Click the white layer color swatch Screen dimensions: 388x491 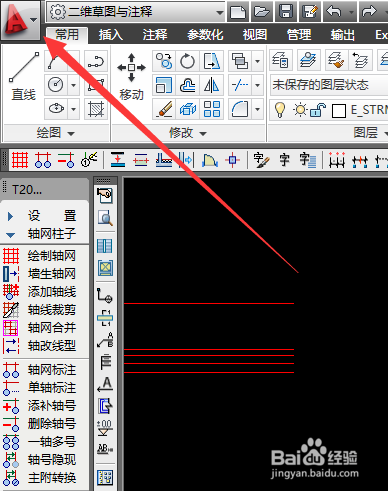[339, 111]
